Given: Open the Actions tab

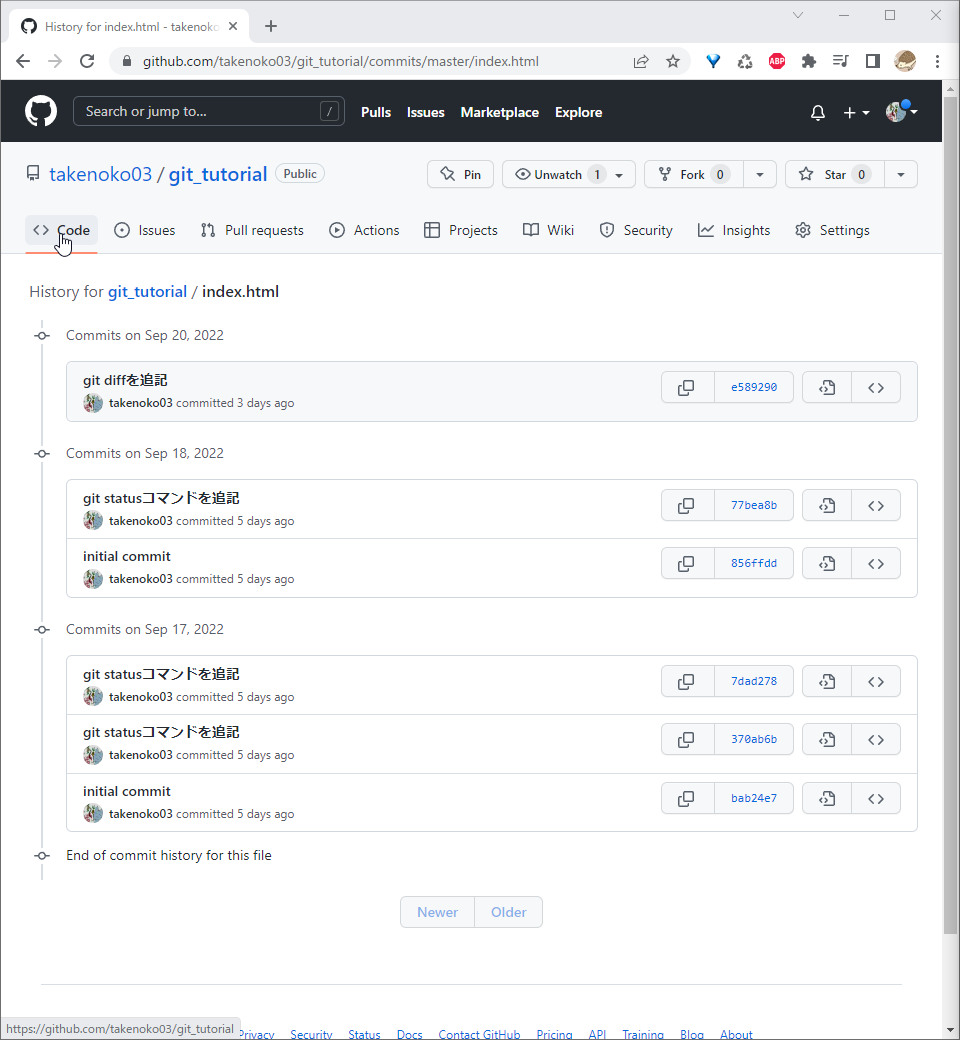Looking at the screenshot, I should pyautogui.click(x=364, y=230).
